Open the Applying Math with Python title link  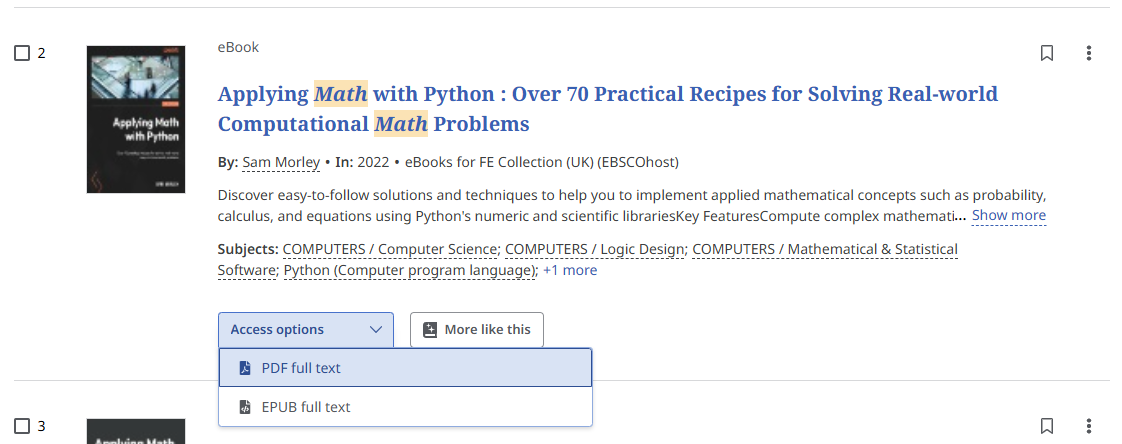click(x=607, y=94)
